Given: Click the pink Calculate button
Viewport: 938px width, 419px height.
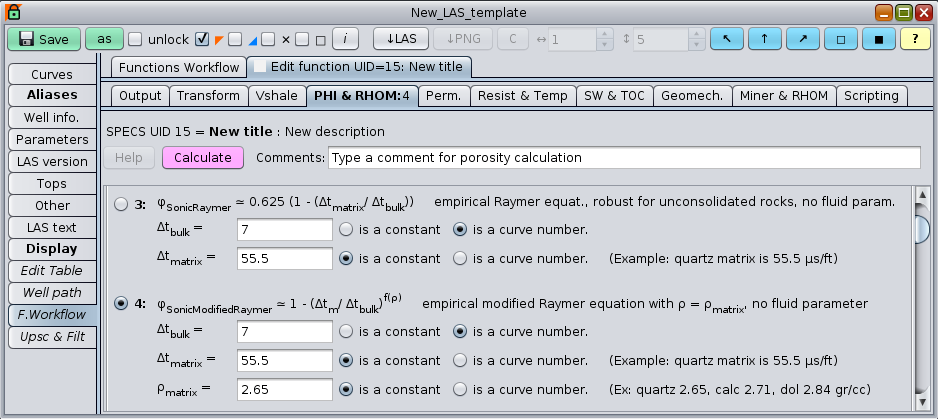Looking at the screenshot, I should coord(202,158).
